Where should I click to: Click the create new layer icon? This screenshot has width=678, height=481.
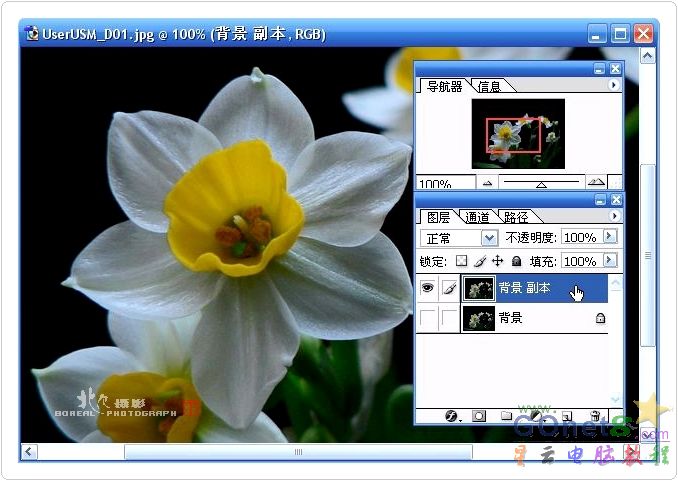565,415
